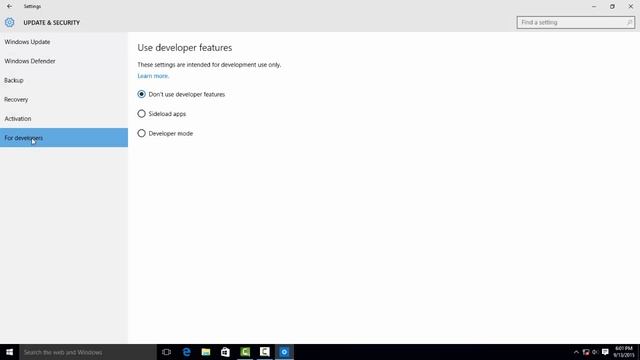This screenshot has height=360, width=640.
Task: Open the taskbar clock and date
Action: pyautogui.click(x=624, y=352)
